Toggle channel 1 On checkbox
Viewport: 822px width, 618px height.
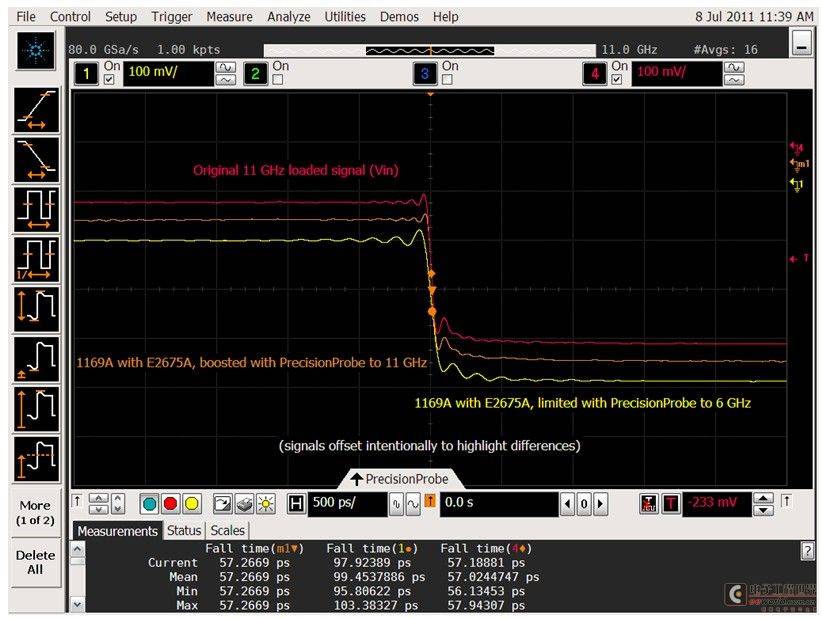tap(109, 80)
